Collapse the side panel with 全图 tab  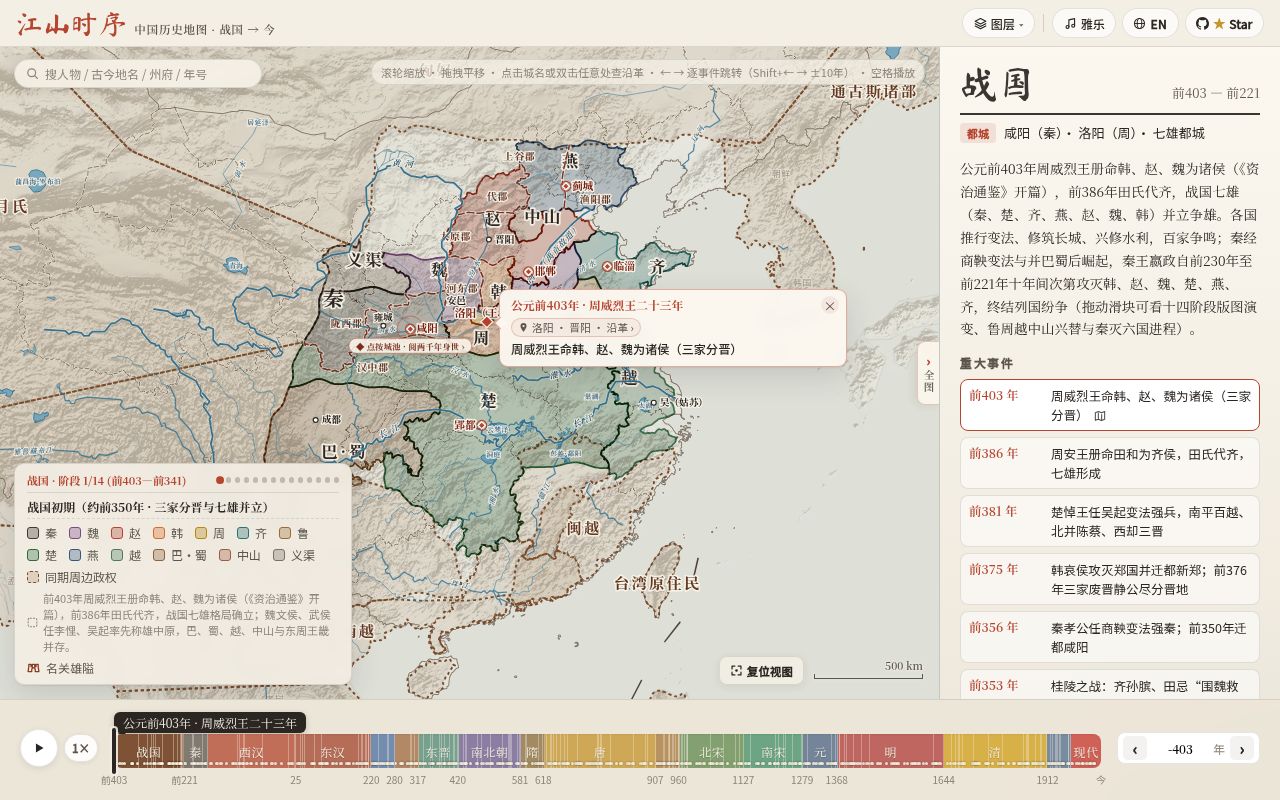(928, 373)
